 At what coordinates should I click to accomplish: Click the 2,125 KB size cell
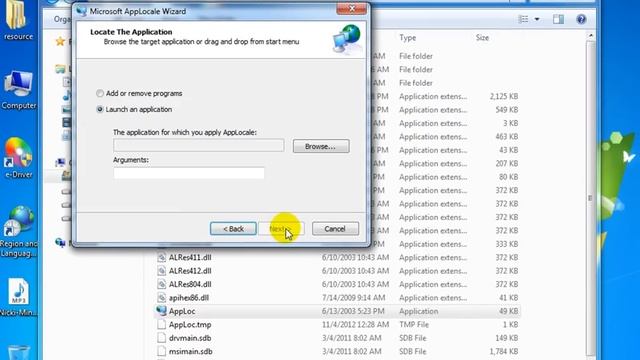tap(504, 97)
